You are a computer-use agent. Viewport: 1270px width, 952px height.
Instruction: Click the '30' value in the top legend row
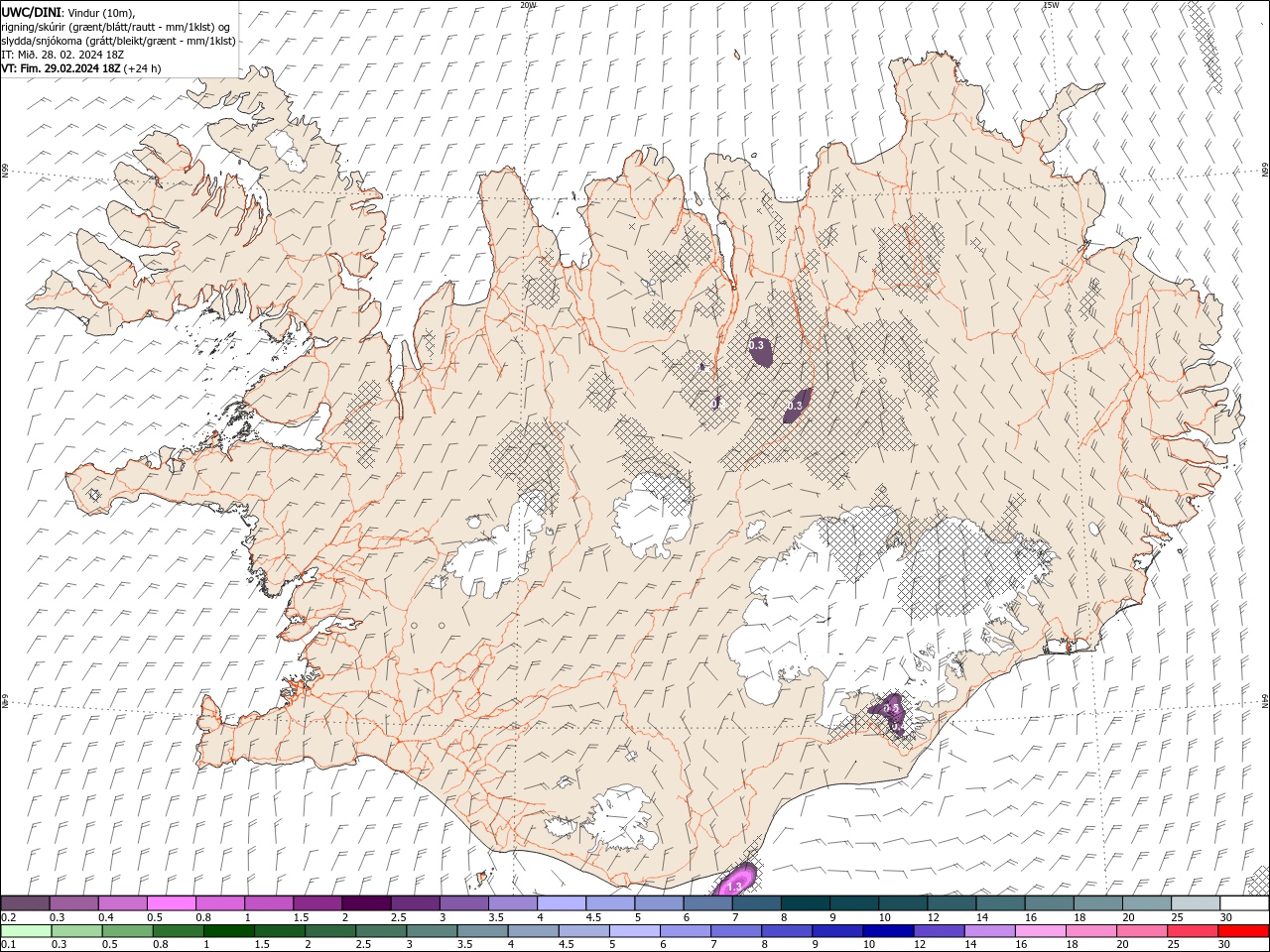point(1226,917)
